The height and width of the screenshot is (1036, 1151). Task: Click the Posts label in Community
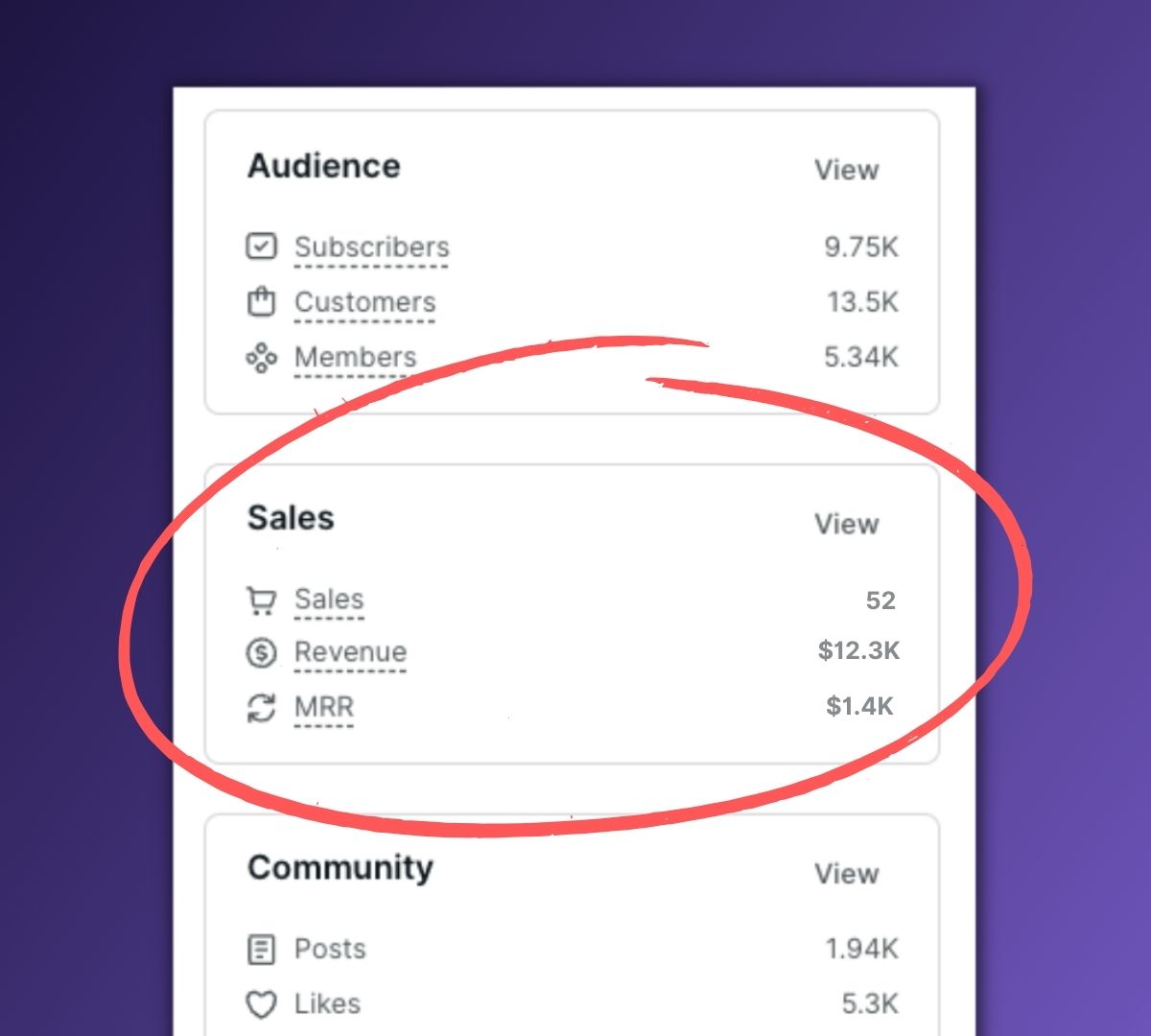point(330,949)
